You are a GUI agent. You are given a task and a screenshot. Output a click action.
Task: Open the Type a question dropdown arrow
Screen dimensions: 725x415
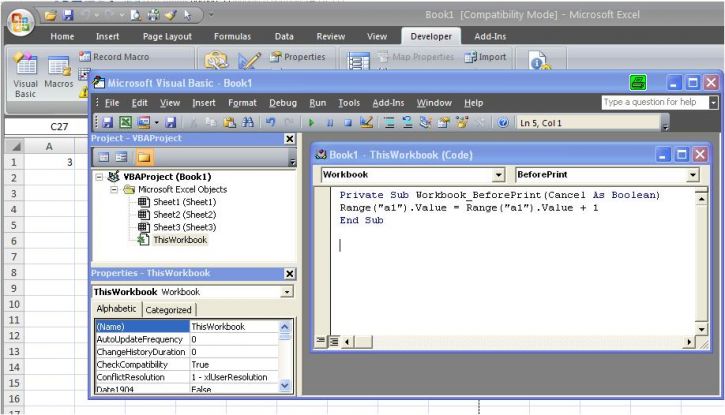(713, 102)
